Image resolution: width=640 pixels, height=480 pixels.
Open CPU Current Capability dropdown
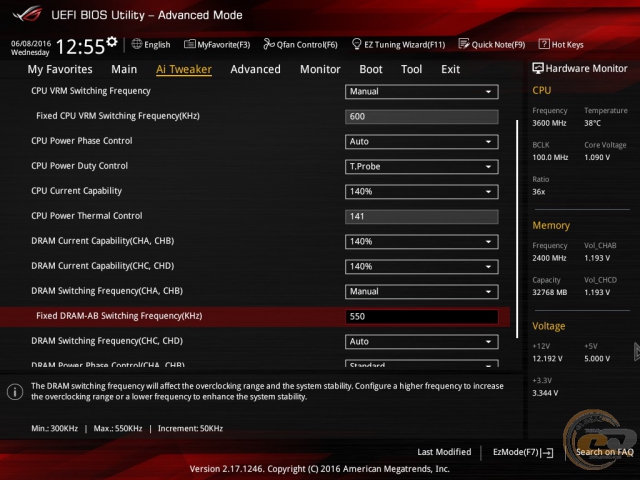pos(422,191)
